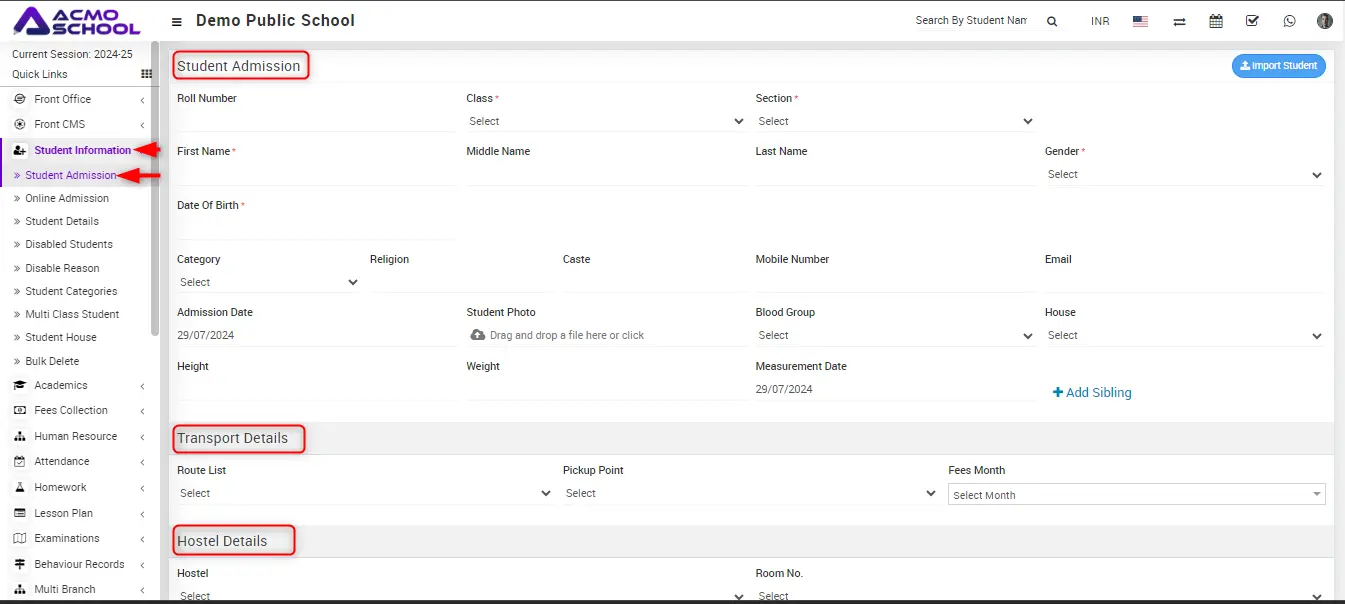Click the Import Student button
Image resolution: width=1345 pixels, height=604 pixels.
tap(1278, 66)
